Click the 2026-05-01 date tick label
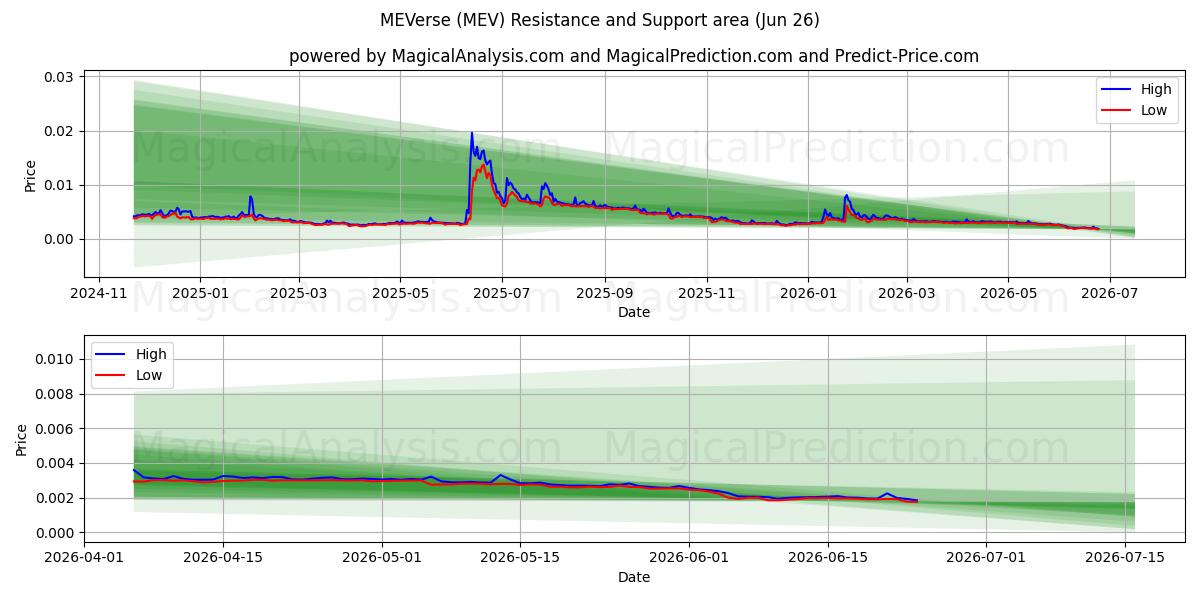The image size is (1200, 600). coord(382,558)
